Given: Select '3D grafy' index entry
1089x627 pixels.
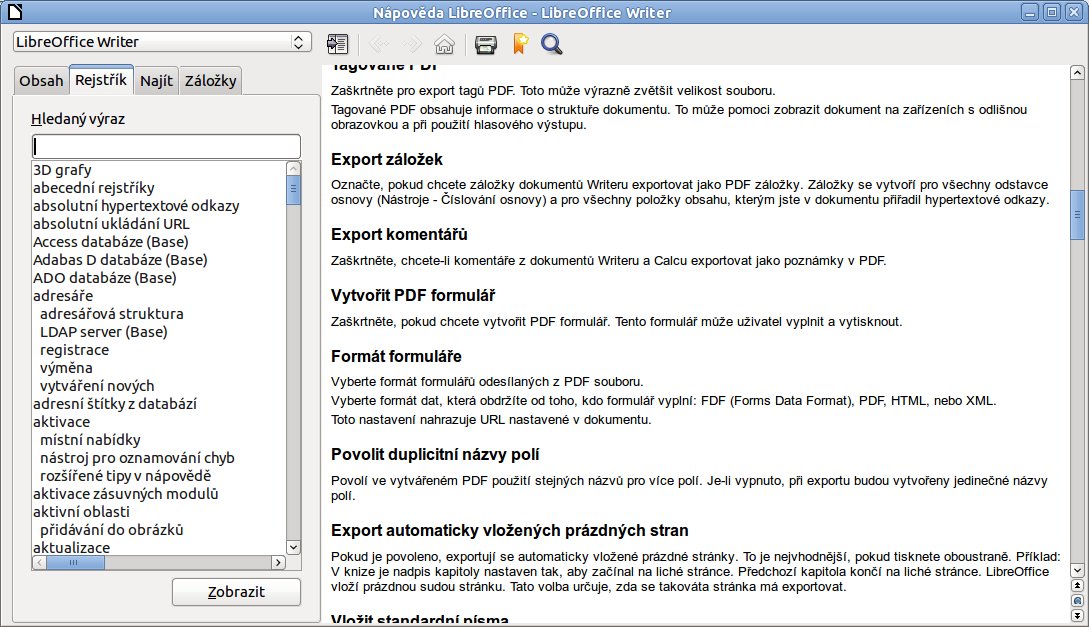Looking at the screenshot, I should [63, 169].
